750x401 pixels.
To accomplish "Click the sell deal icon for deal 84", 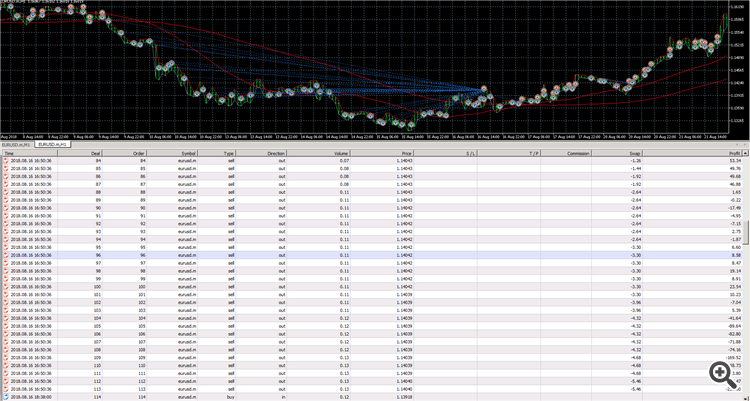I will (6, 161).
